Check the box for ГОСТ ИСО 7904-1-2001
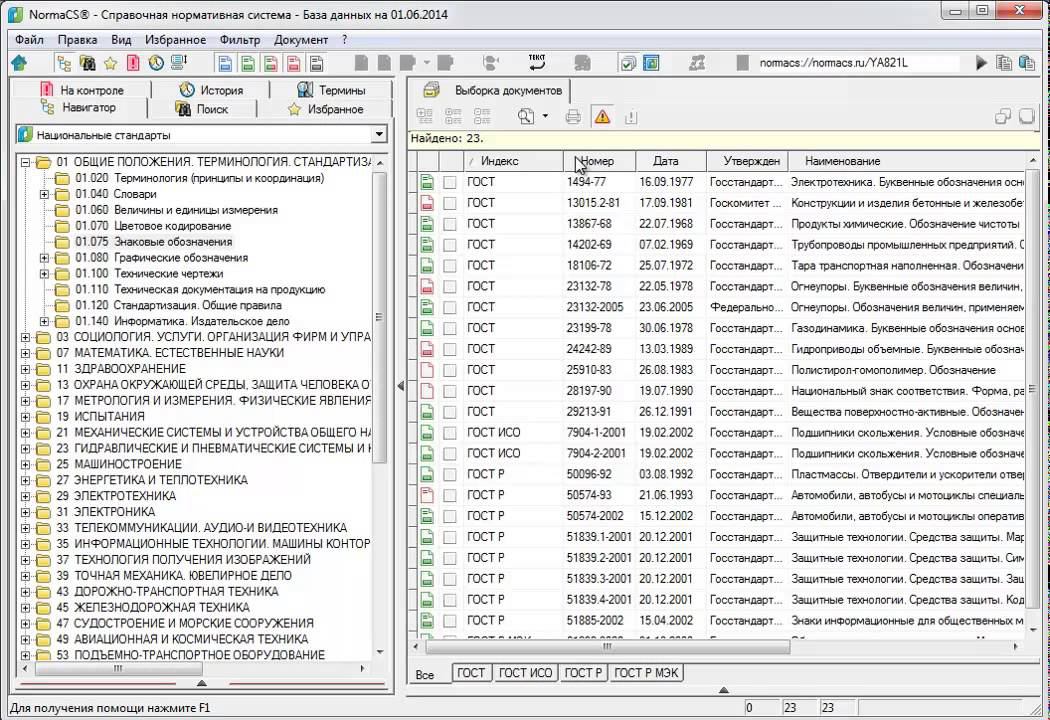The width and height of the screenshot is (1050, 720). point(450,433)
